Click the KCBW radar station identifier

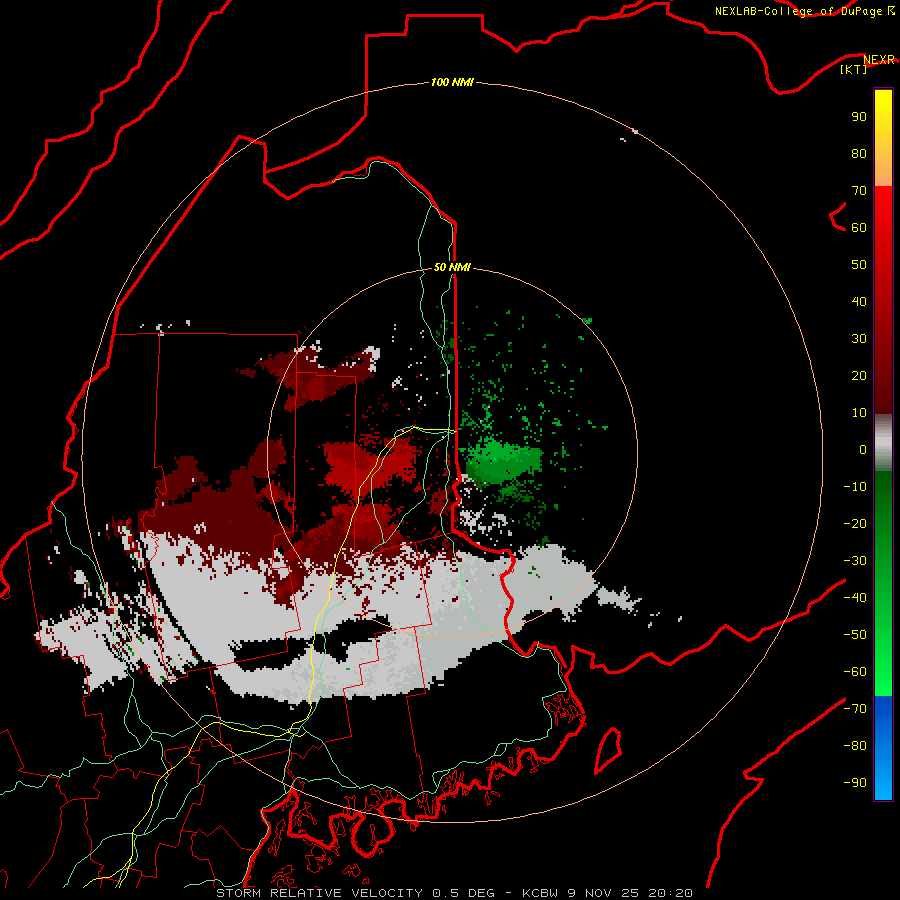click(540, 893)
